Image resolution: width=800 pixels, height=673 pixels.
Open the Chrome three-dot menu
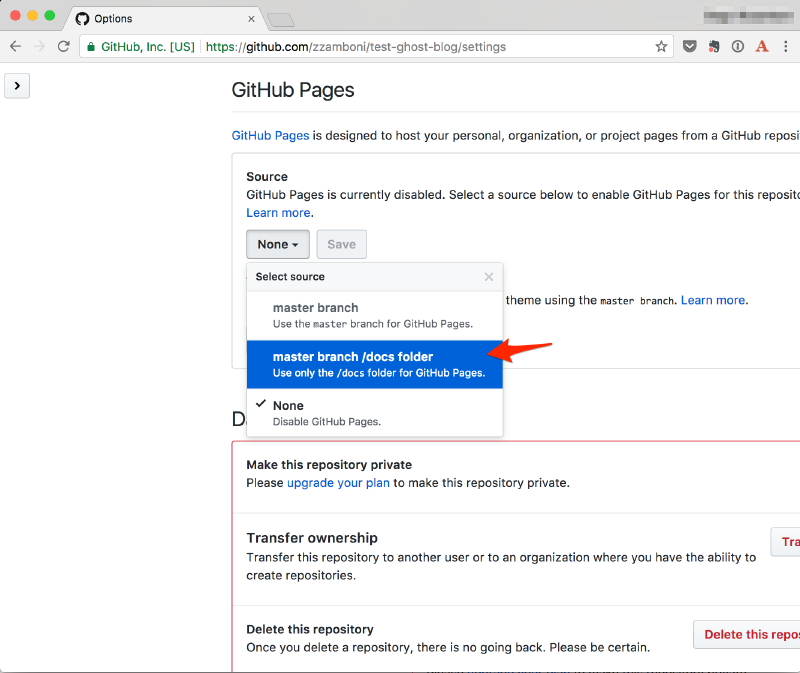(x=789, y=47)
